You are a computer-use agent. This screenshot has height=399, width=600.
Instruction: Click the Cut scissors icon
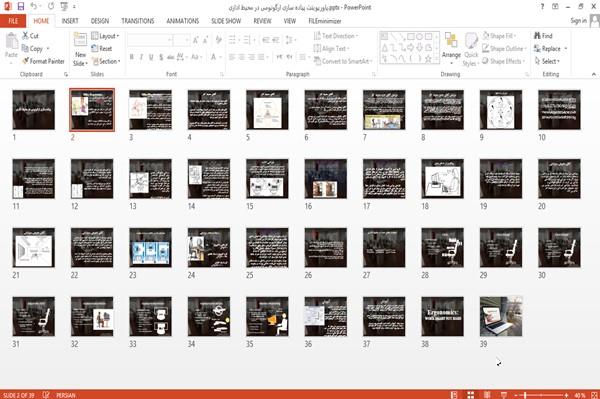click(x=25, y=36)
